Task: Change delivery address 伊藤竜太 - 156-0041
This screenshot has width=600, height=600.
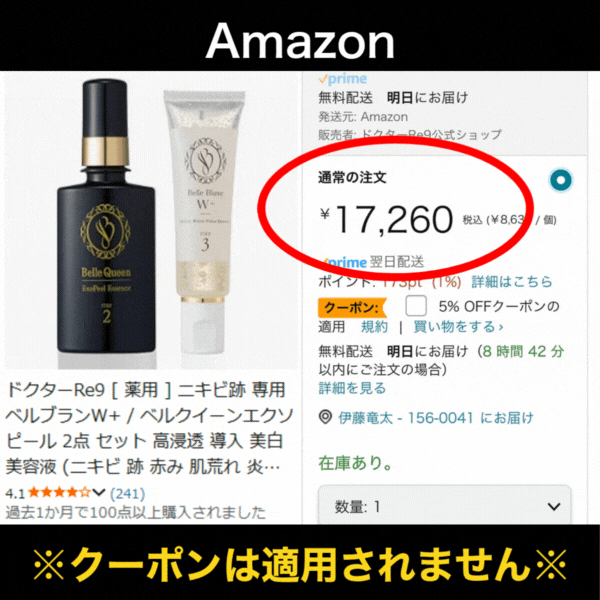Action: [x=435, y=418]
